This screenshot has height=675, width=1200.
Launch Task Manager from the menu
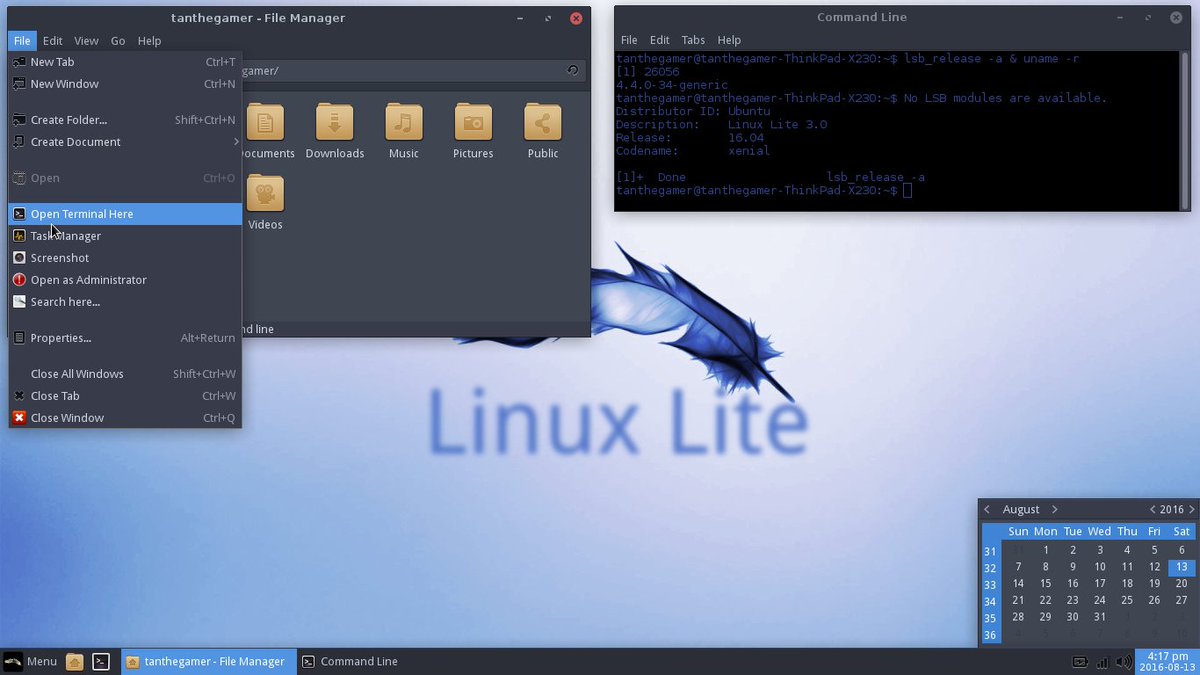(x=125, y=236)
